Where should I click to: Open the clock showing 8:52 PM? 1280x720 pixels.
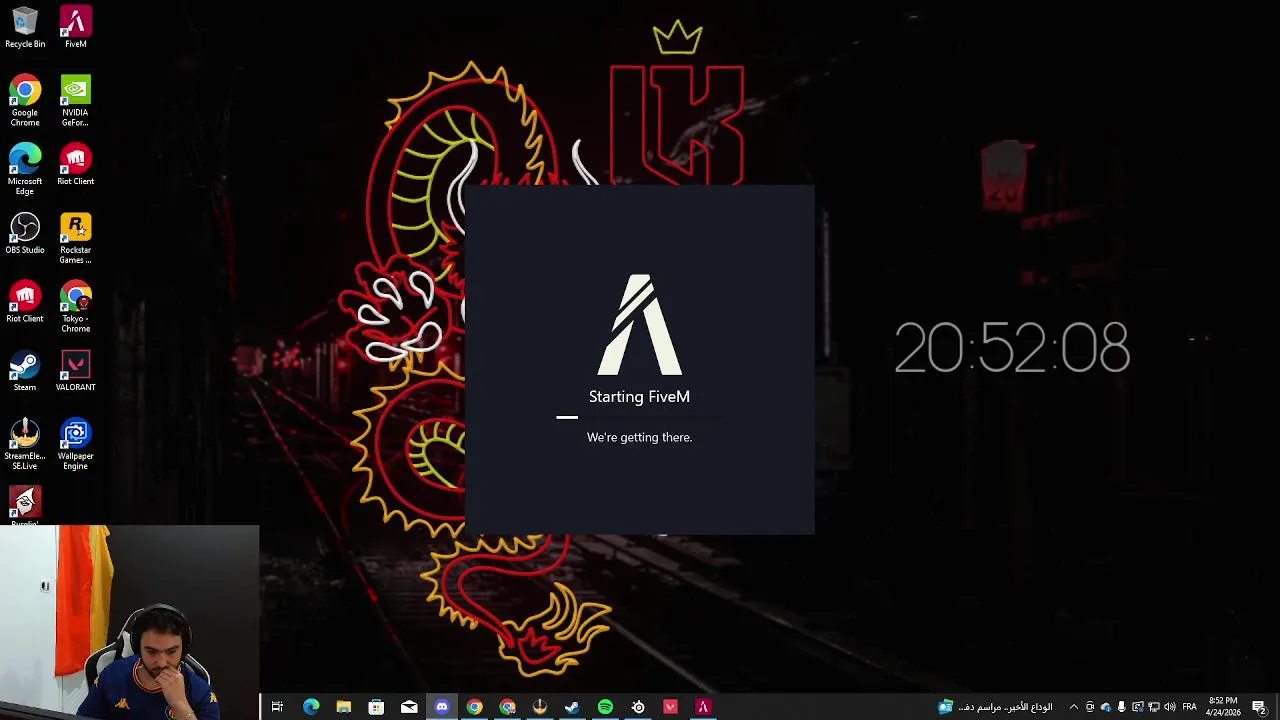[x=1224, y=707]
